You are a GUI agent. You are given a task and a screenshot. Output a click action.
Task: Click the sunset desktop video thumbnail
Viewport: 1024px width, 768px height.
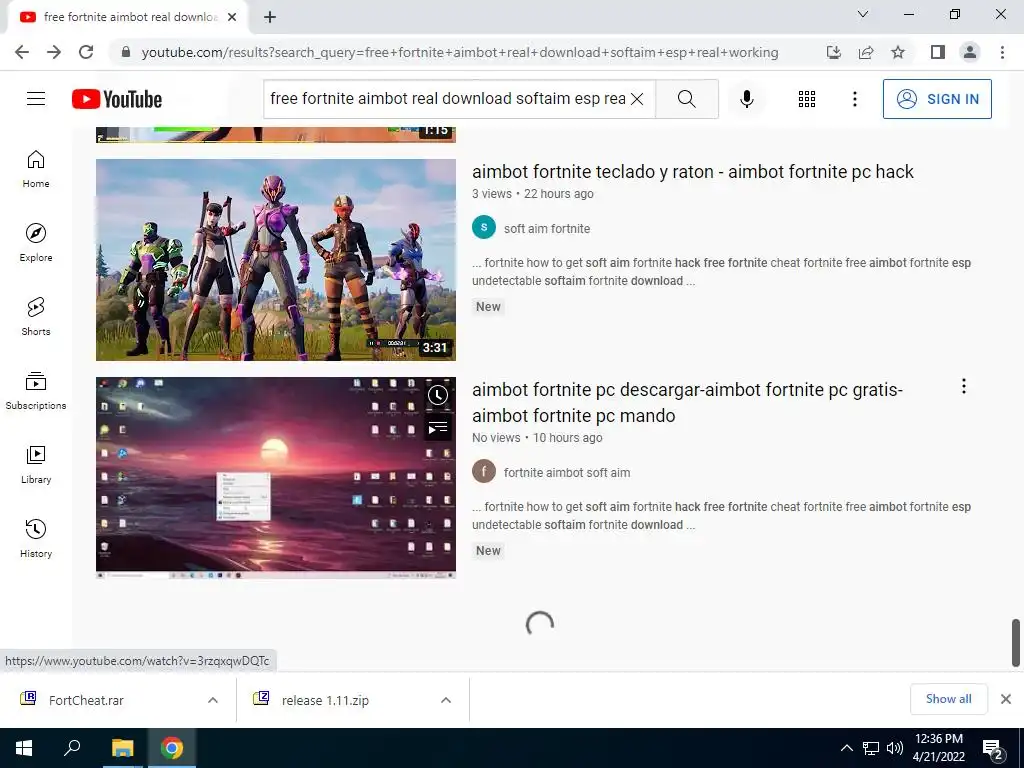coord(276,477)
